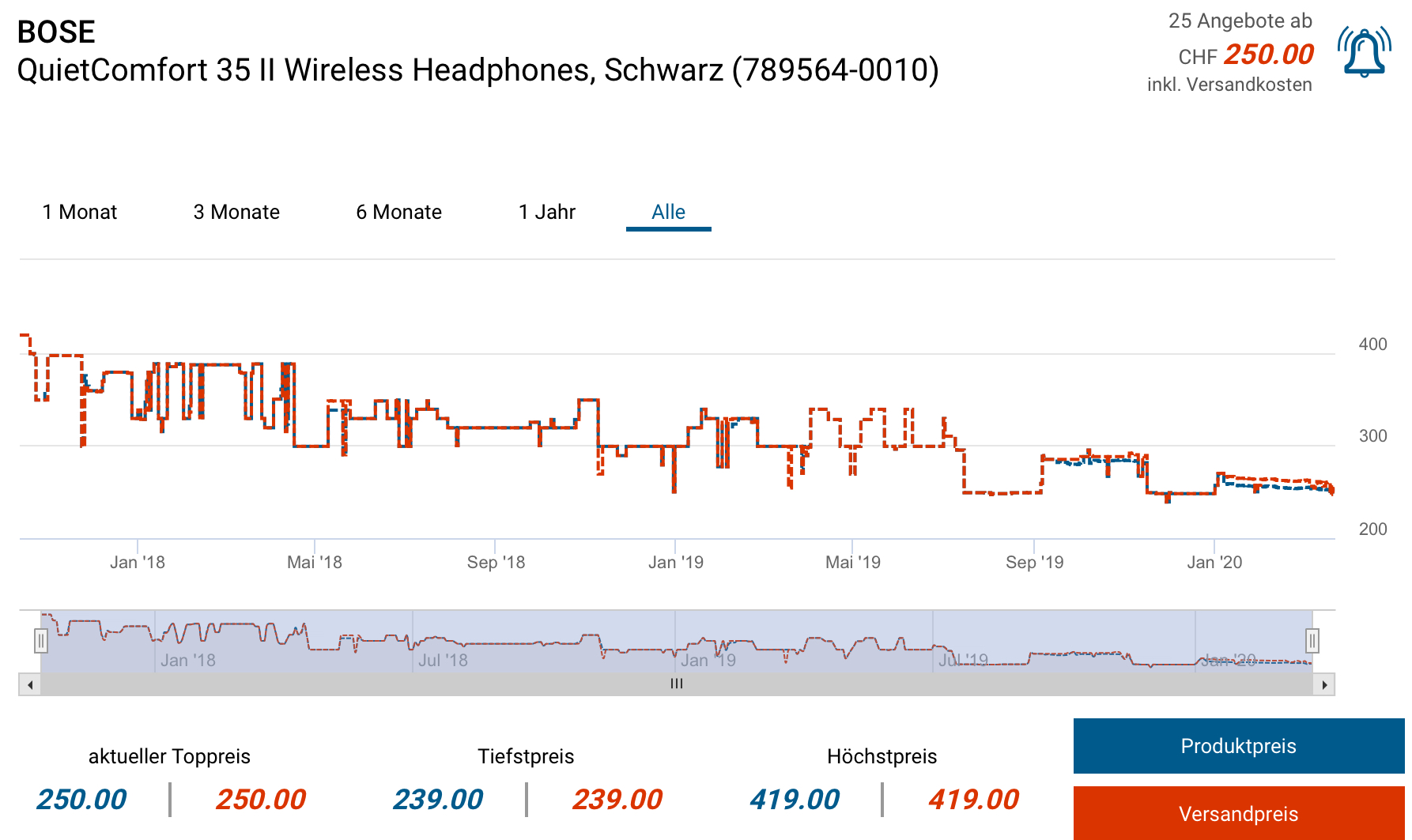Select the Alle time range tab
This screenshot has width=1412, height=840.
coord(668,212)
